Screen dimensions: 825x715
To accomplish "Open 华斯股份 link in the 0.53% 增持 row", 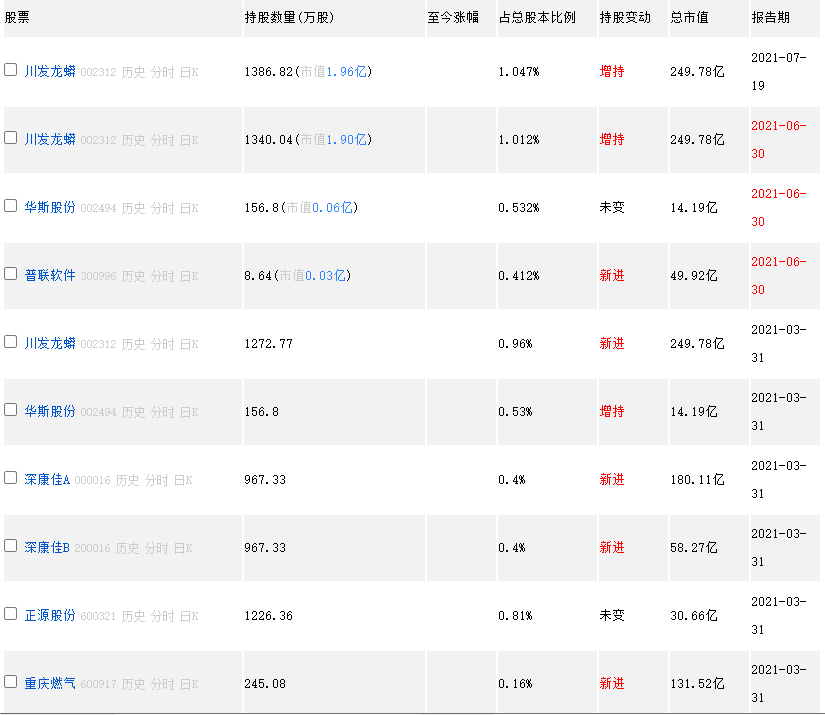I will tap(50, 411).
